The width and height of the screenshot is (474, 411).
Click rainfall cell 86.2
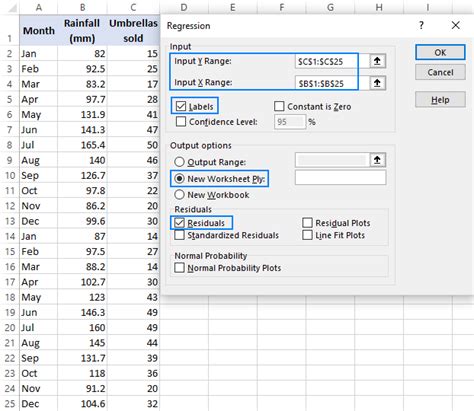[82, 206]
